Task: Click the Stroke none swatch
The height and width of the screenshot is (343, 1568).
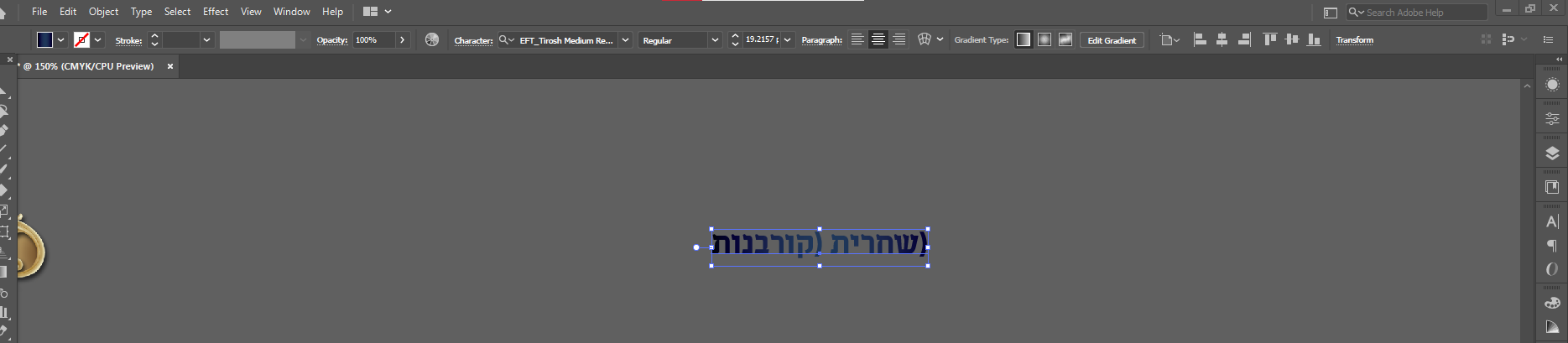Action: [82, 39]
